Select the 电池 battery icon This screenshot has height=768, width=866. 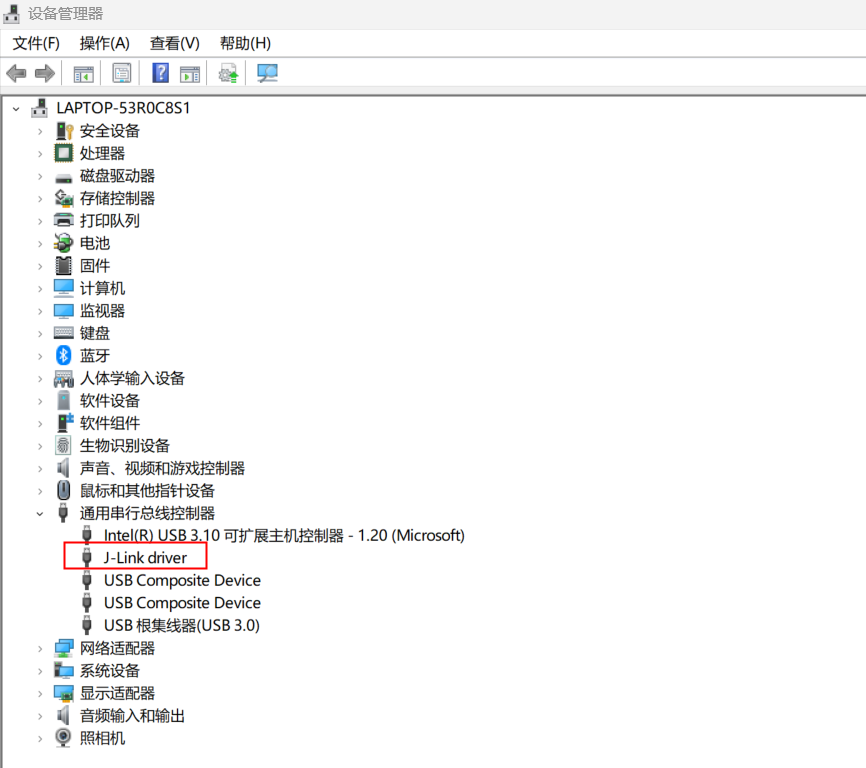tap(64, 243)
